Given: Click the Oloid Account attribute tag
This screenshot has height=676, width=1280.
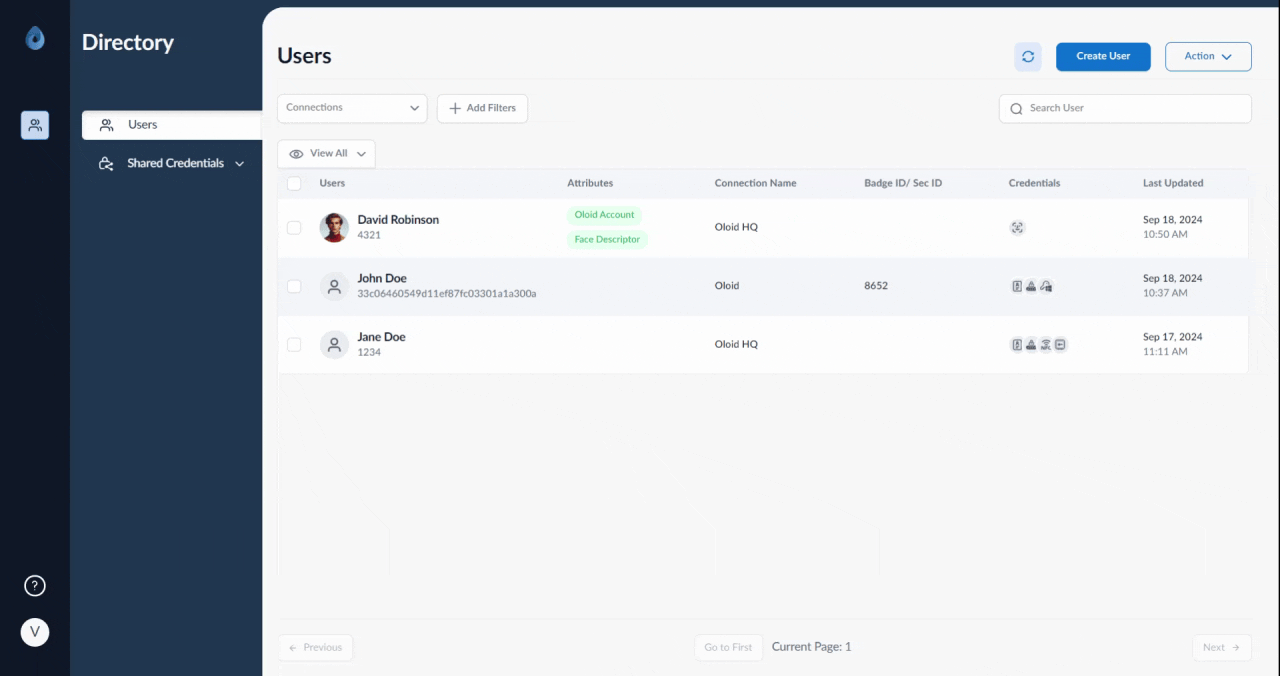Looking at the screenshot, I should (604, 215).
